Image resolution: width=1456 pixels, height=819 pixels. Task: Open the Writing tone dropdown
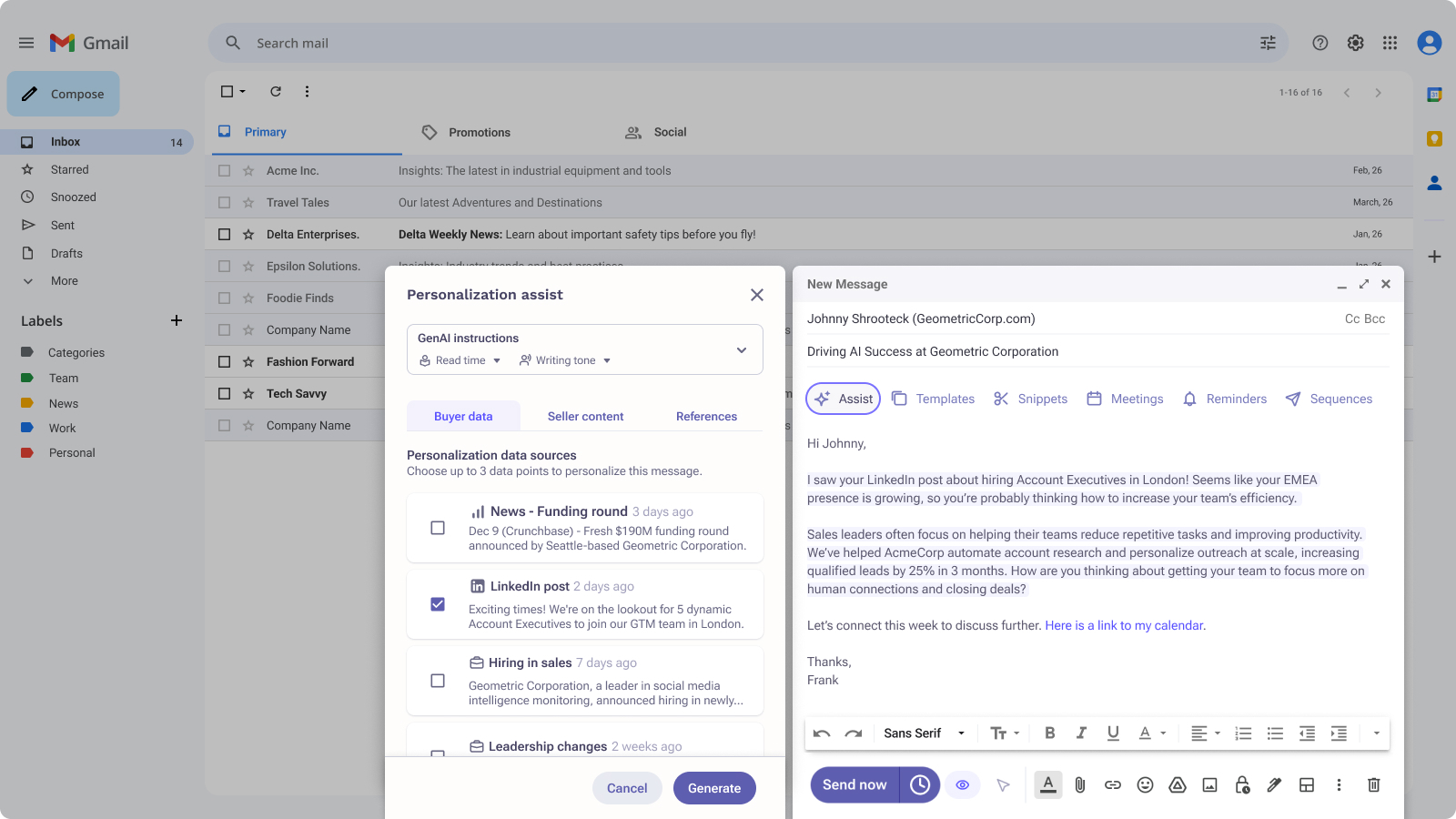coord(564,359)
